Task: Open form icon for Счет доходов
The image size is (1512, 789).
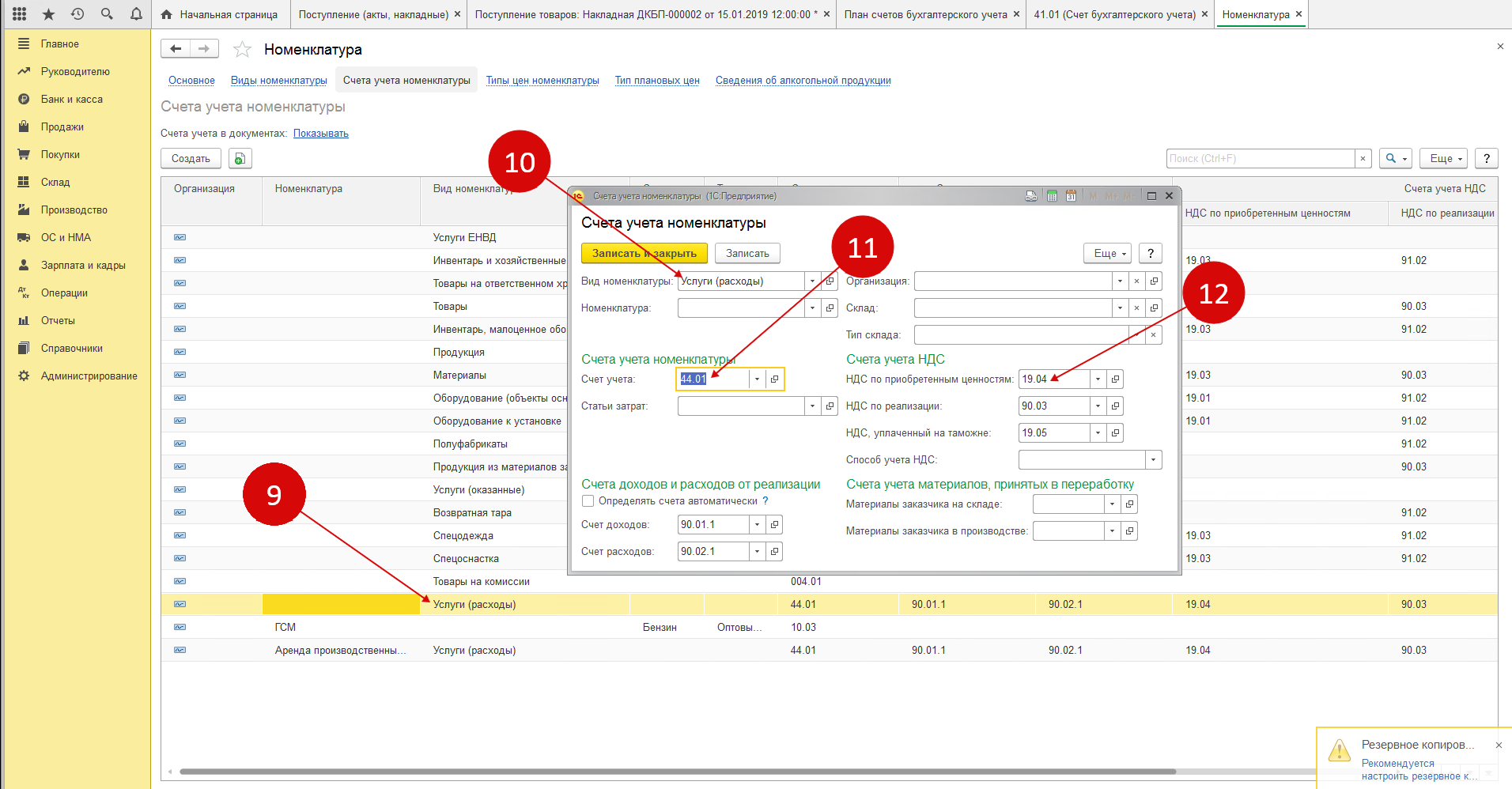Action: click(775, 525)
